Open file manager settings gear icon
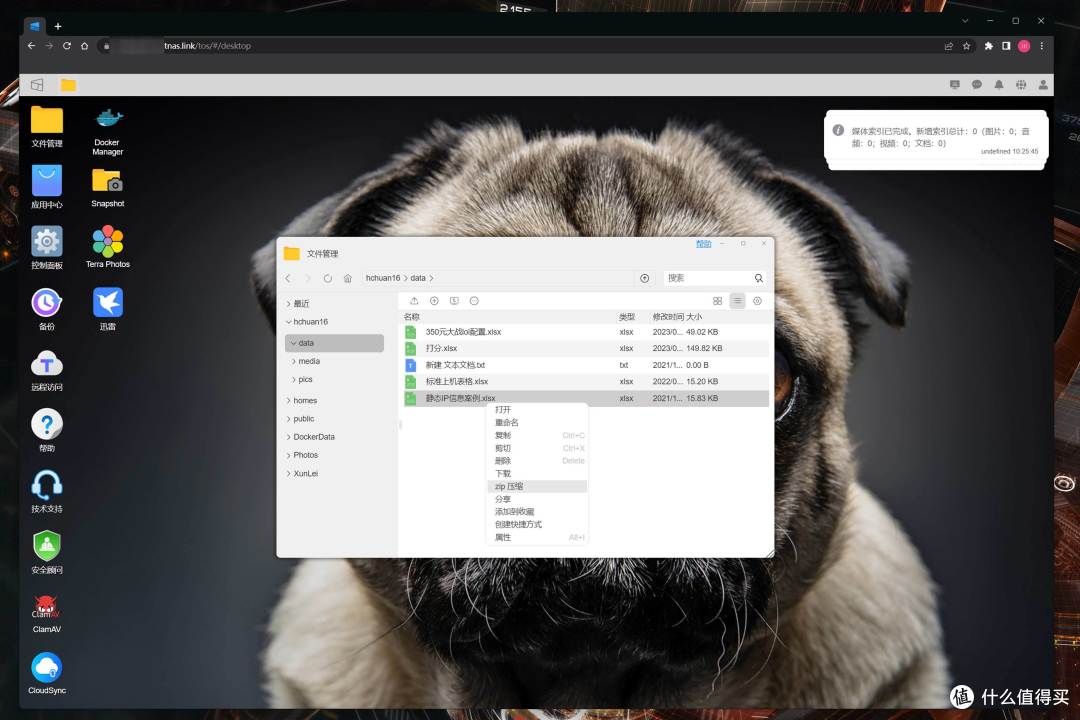This screenshot has width=1080, height=720. [x=757, y=301]
